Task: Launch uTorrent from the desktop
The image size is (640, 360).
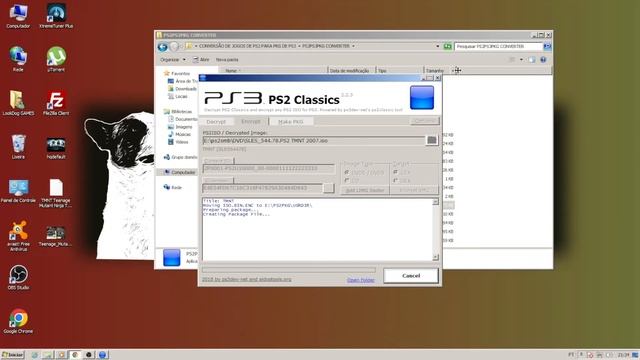Action: click(x=56, y=60)
